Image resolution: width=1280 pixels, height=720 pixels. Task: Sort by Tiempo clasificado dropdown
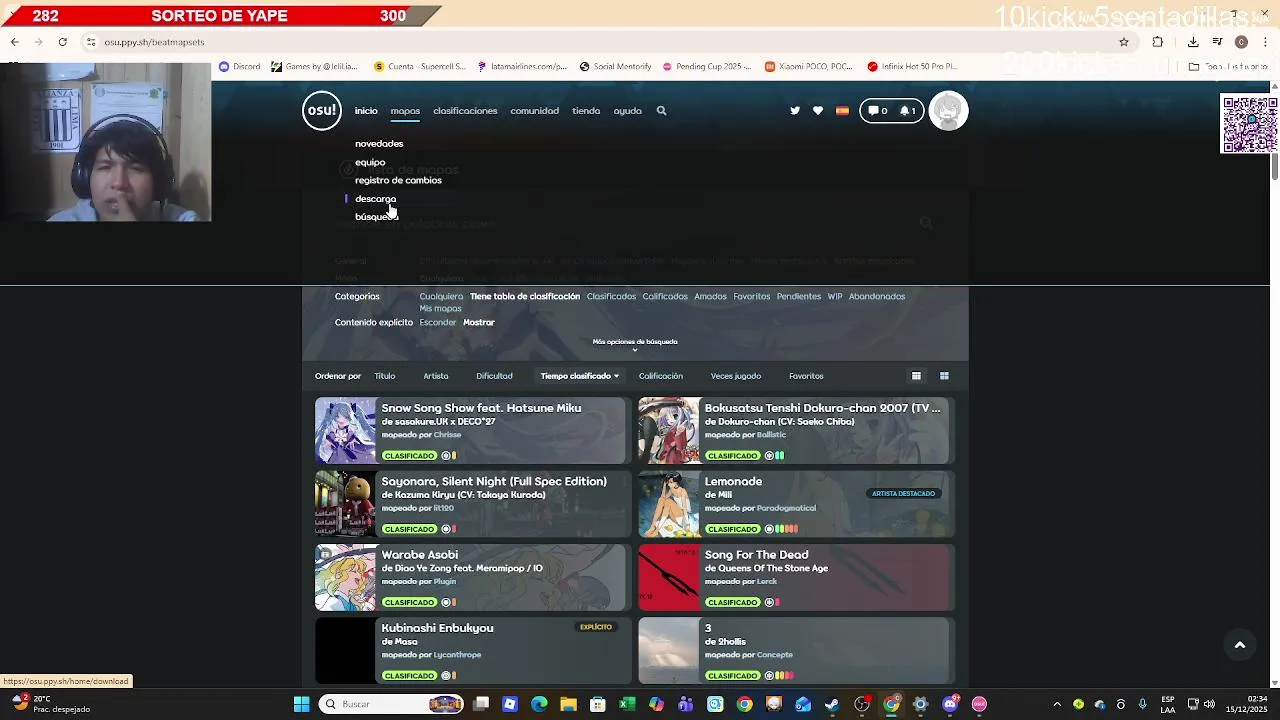(x=580, y=376)
